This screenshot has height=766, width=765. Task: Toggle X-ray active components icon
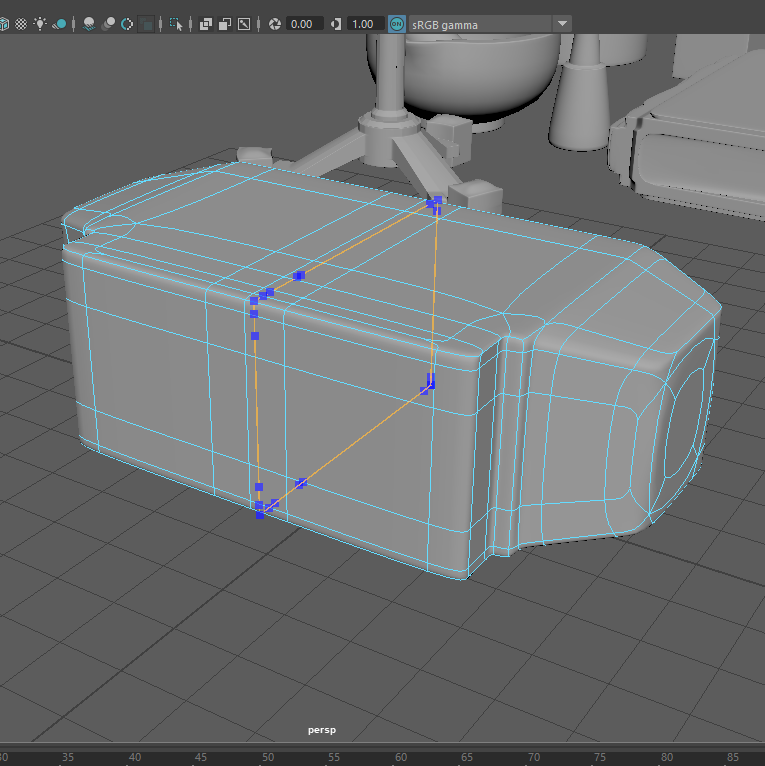(225, 23)
